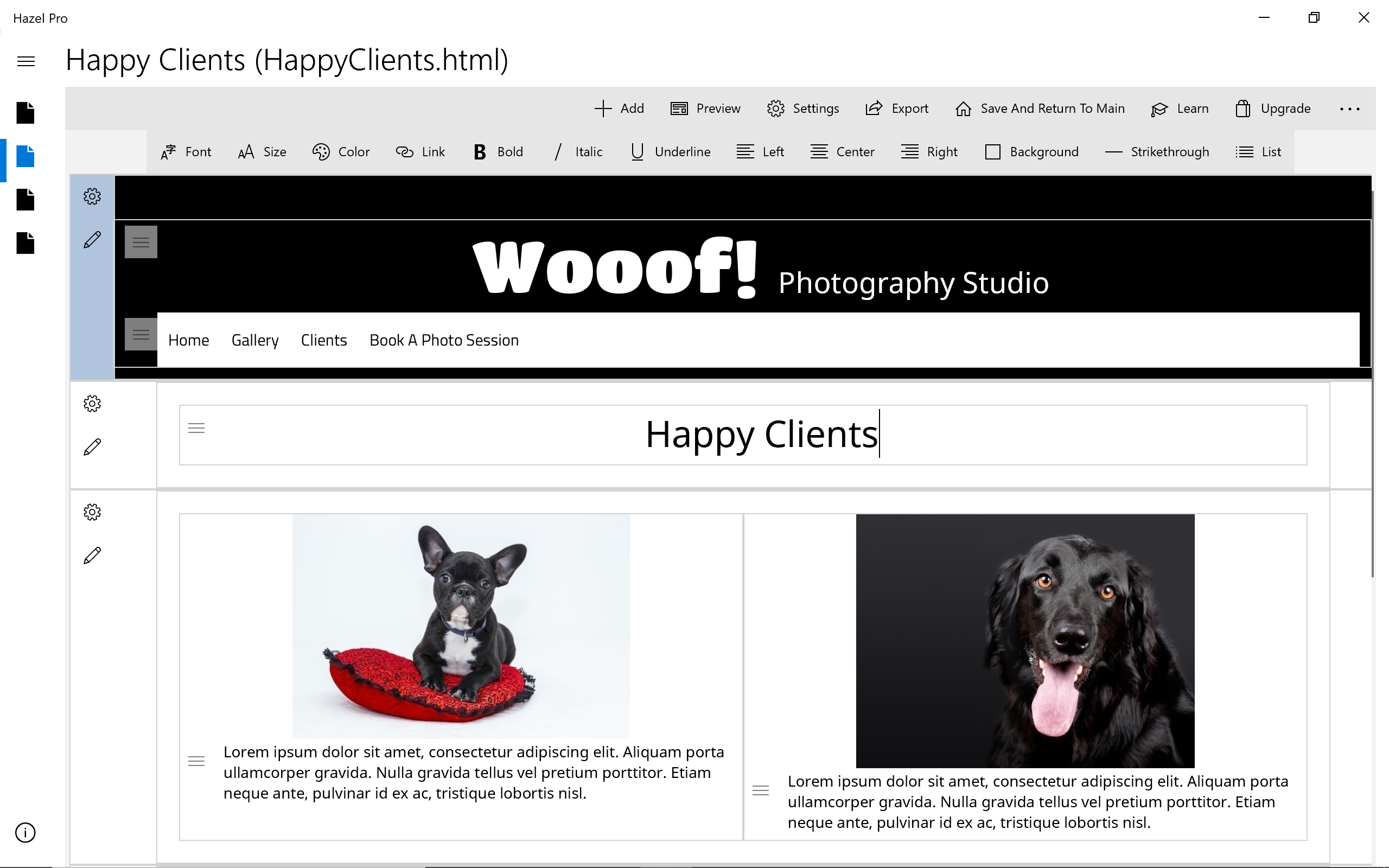Click the Wooof! logo text

click(x=615, y=267)
